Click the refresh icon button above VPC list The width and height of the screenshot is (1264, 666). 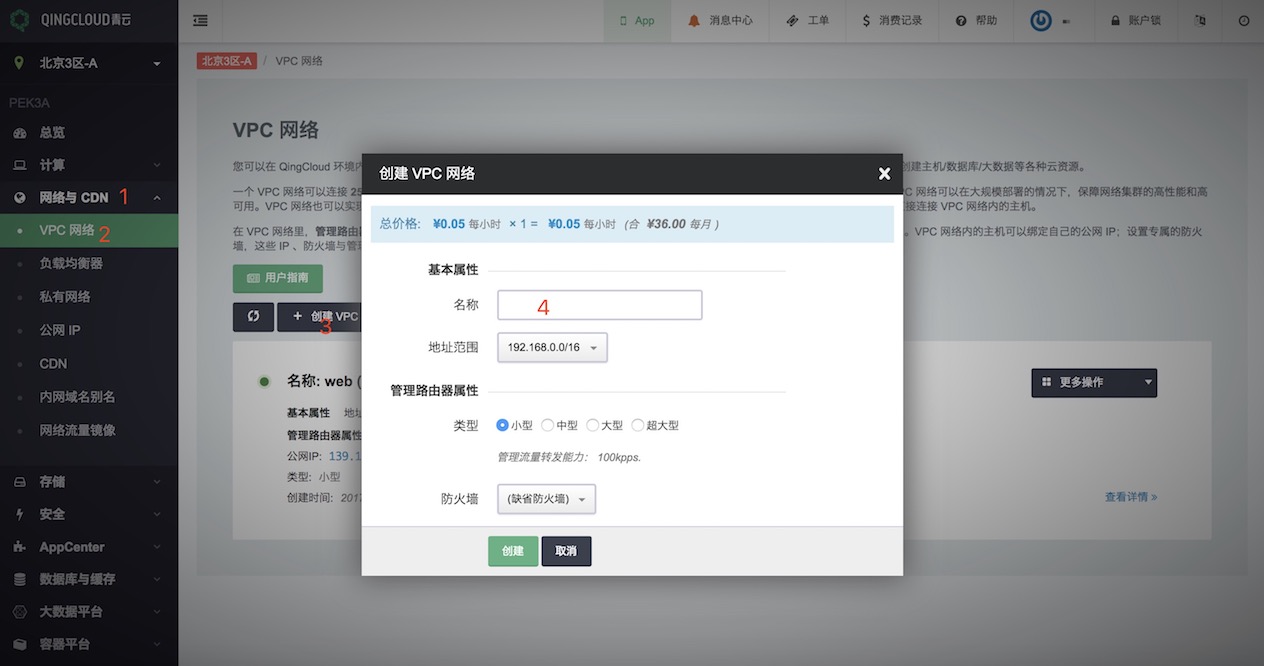(253, 317)
